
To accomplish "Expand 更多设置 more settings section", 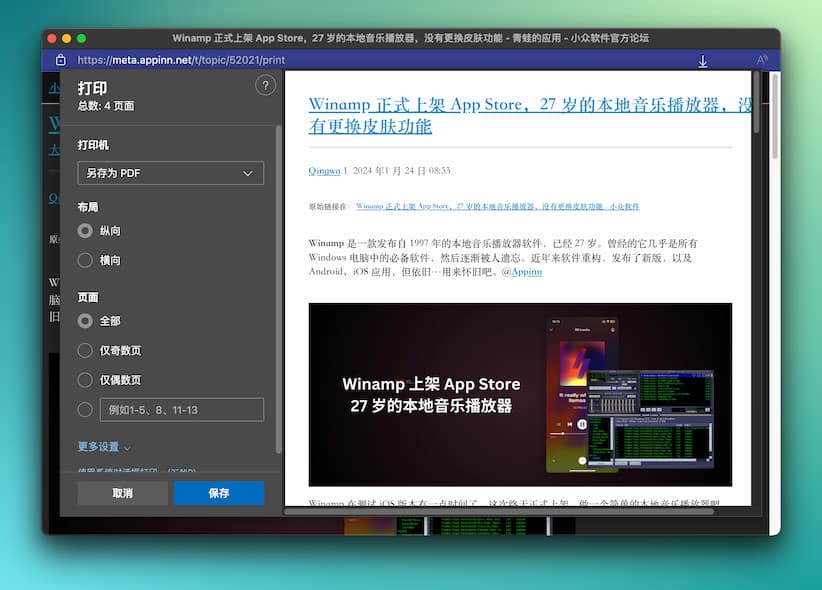I will tap(104, 447).
